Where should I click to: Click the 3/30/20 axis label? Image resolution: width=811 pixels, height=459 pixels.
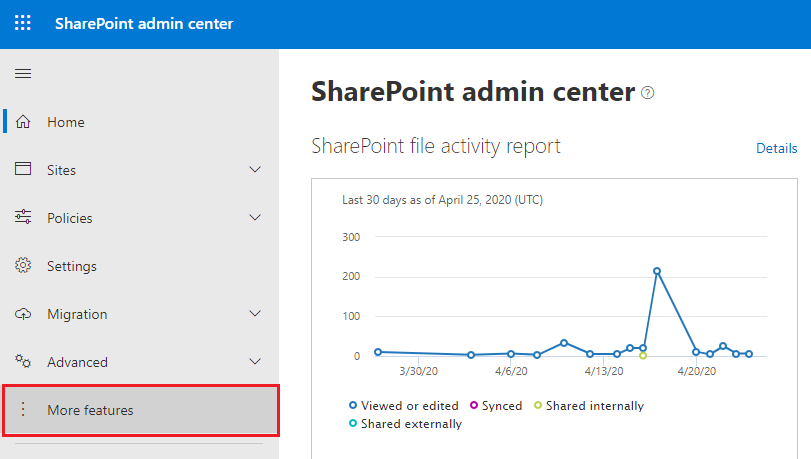click(x=418, y=371)
